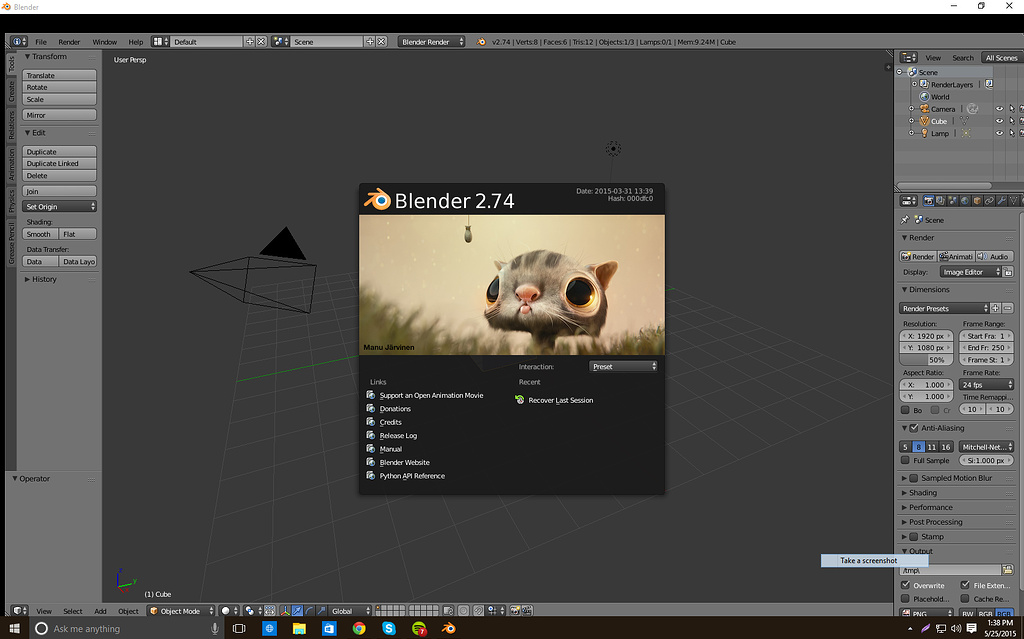This screenshot has width=1024, height=639.
Task: Uncheck the Overwrite checkbox
Action: point(905,585)
